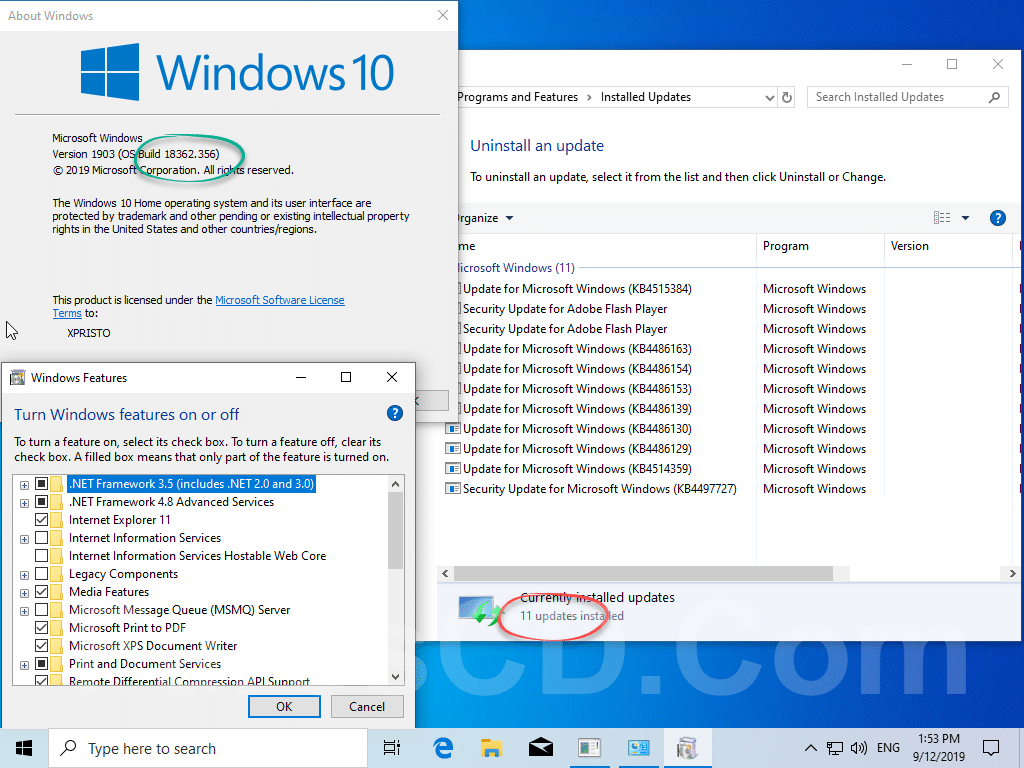The width and height of the screenshot is (1024, 768).
Task: Open the Microsoft Software License Terms link
Action: (280, 300)
